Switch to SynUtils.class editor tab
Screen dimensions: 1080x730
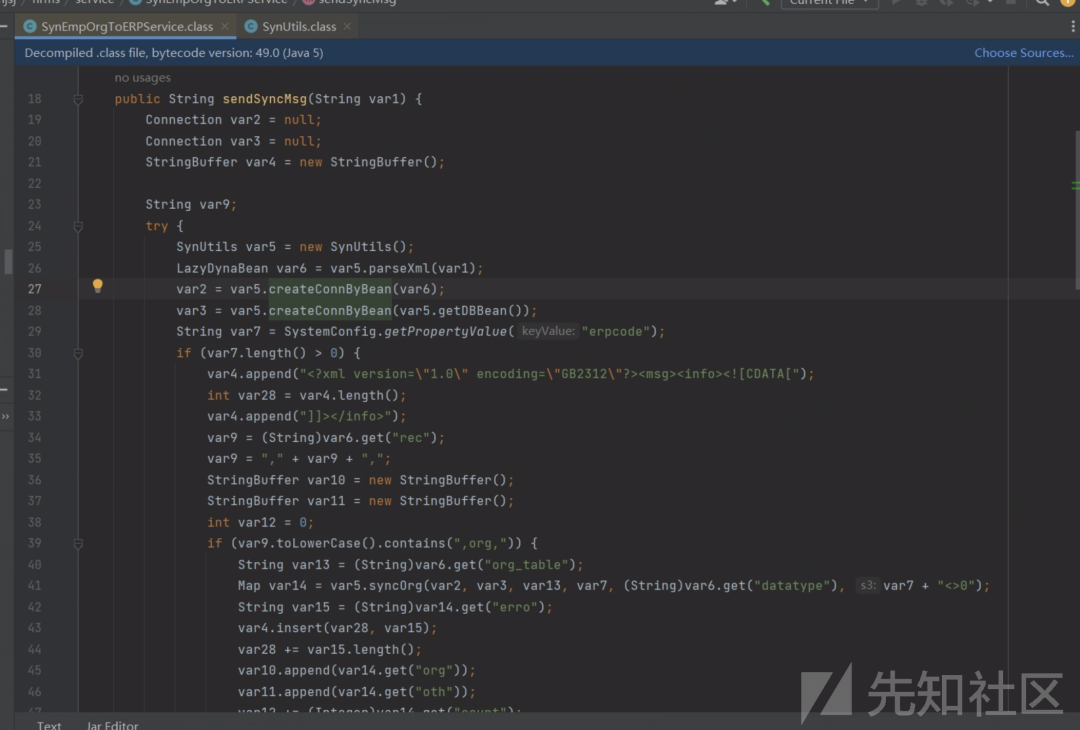(299, 26)
